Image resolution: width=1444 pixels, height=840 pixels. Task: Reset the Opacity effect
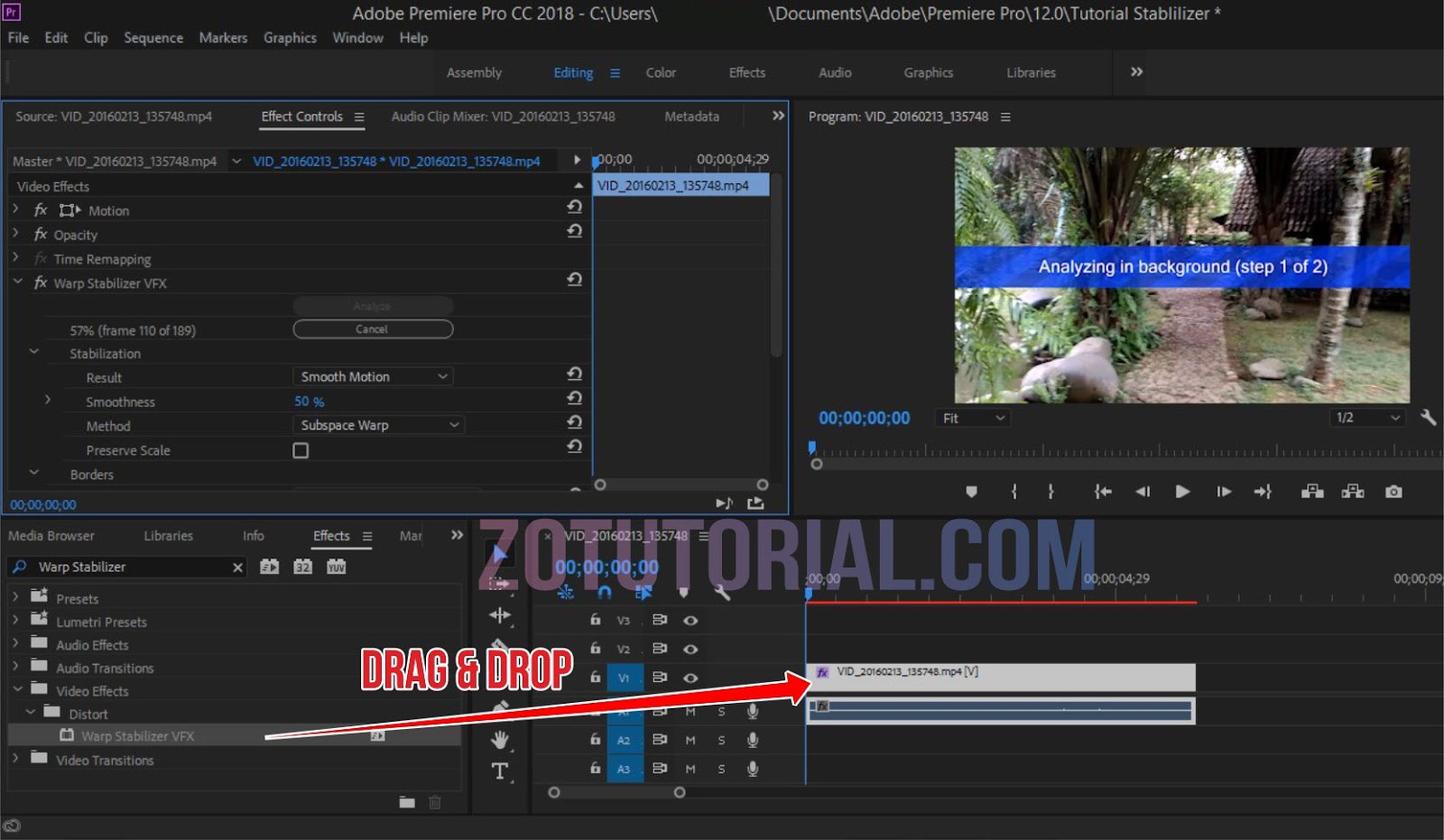tap(574, 231)
